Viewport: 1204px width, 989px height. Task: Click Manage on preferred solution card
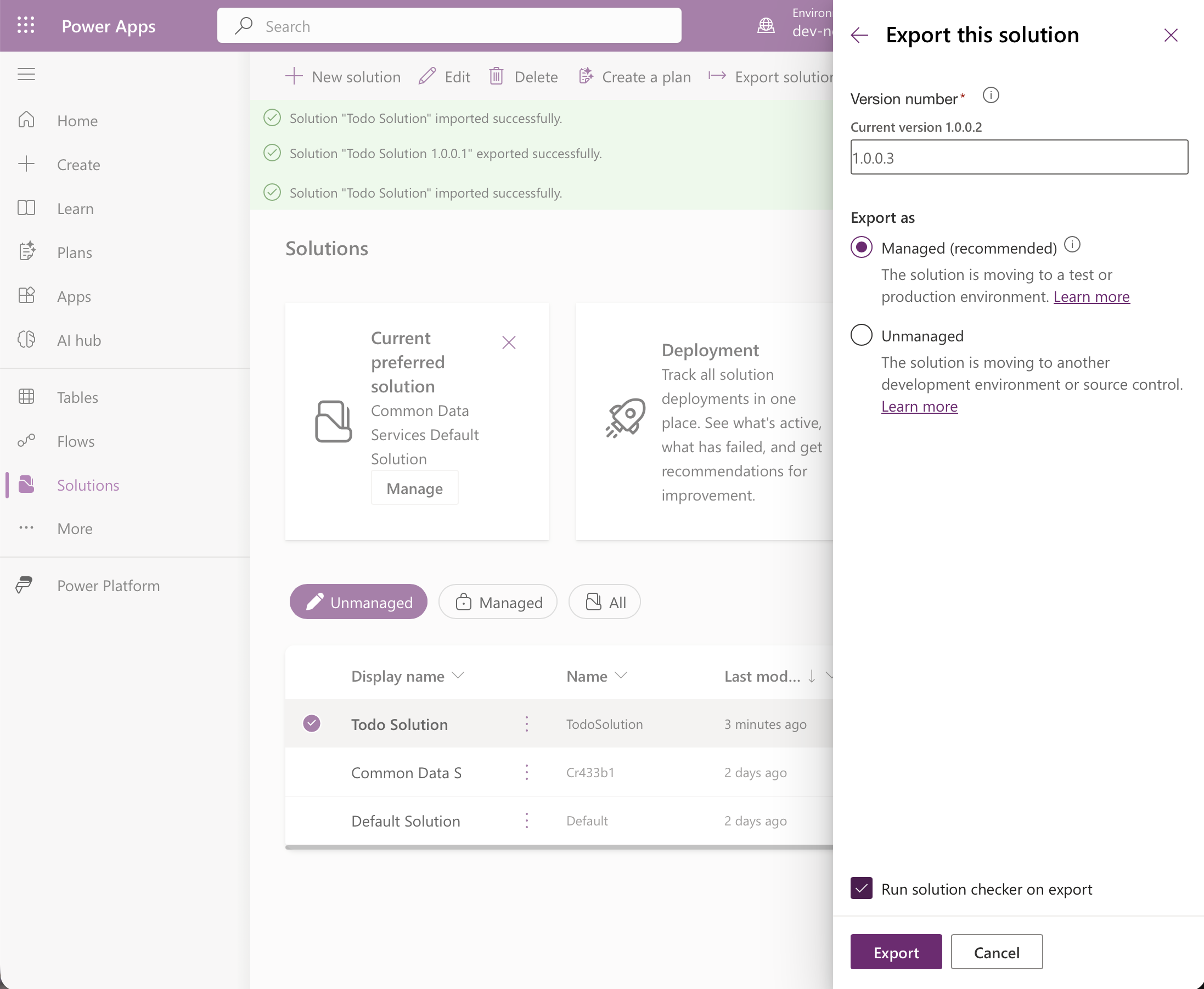414,488
